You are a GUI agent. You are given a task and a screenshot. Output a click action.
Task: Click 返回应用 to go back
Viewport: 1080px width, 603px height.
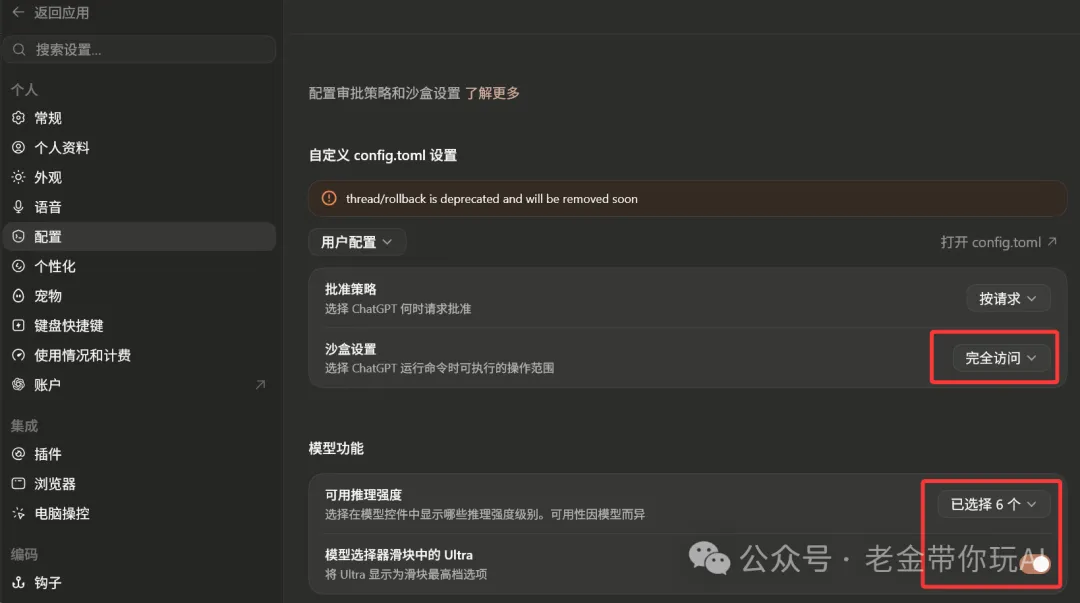61,12
